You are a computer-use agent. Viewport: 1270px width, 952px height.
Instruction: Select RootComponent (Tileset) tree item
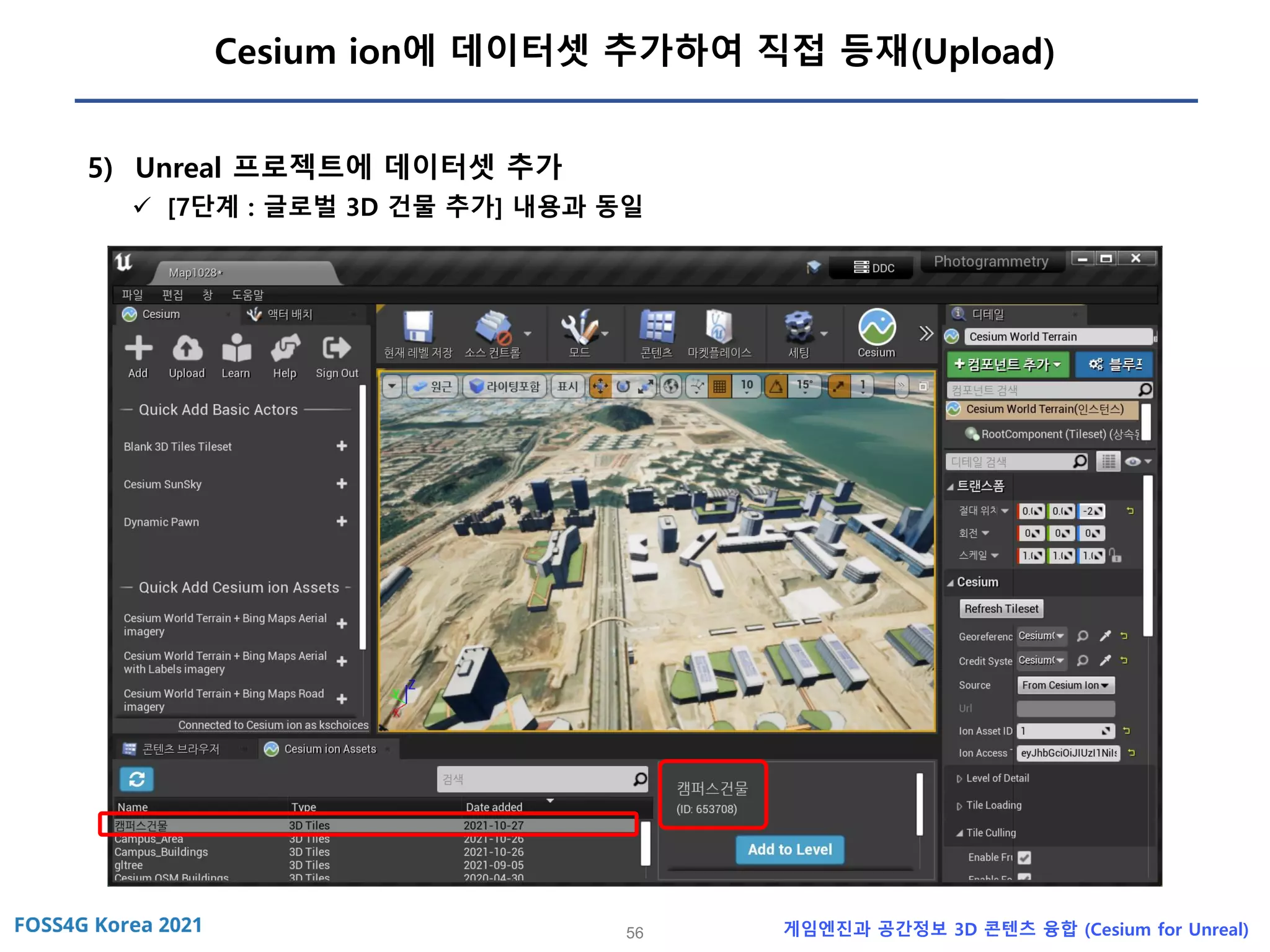[x=1052, y=434]
